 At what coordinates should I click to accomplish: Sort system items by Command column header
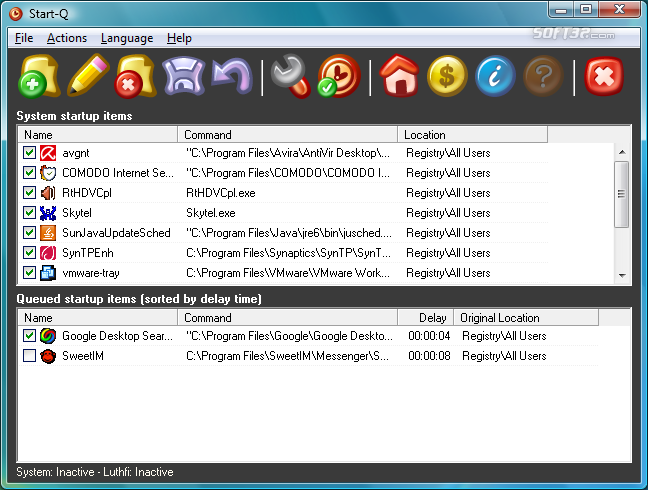(x=288, y=135)
